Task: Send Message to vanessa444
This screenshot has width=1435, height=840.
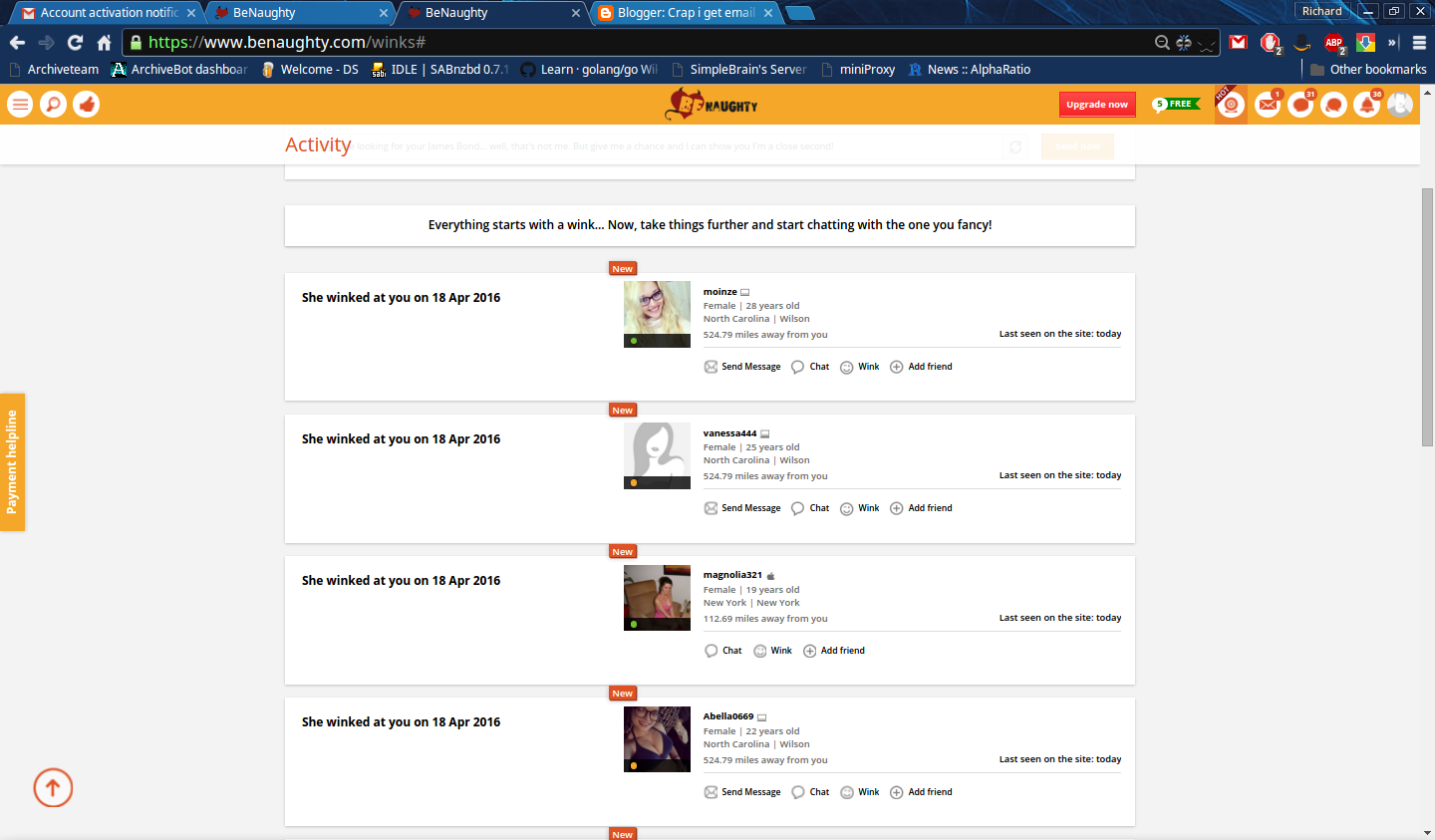Action: click(x=742, y=508)
